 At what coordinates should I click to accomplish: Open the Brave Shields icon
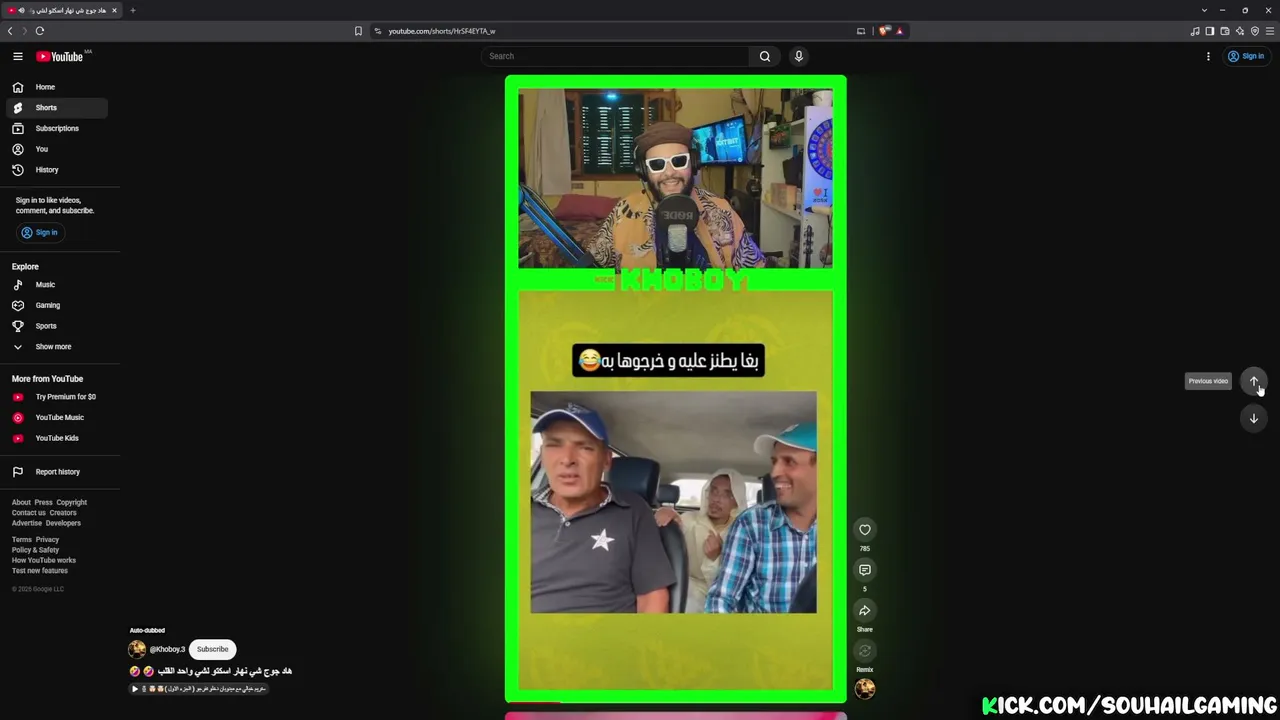[x=884, y=31]
